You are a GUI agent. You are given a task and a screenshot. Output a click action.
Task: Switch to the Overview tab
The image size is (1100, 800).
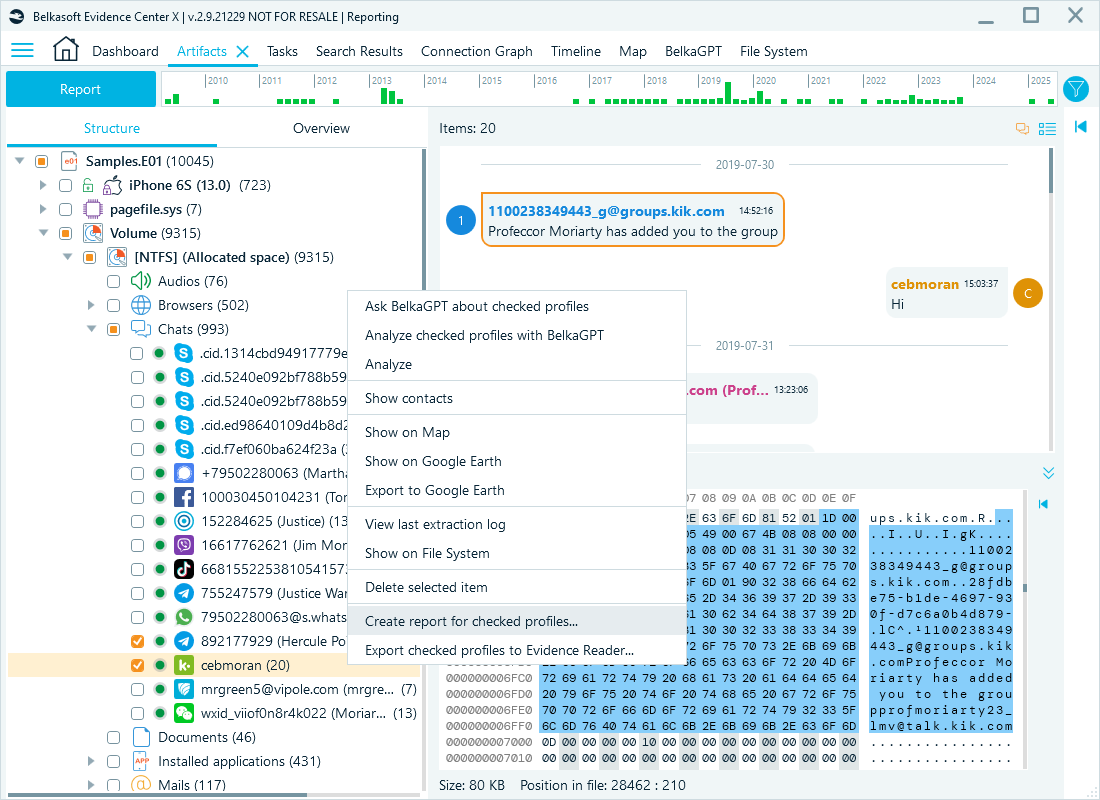click(321, 128)
